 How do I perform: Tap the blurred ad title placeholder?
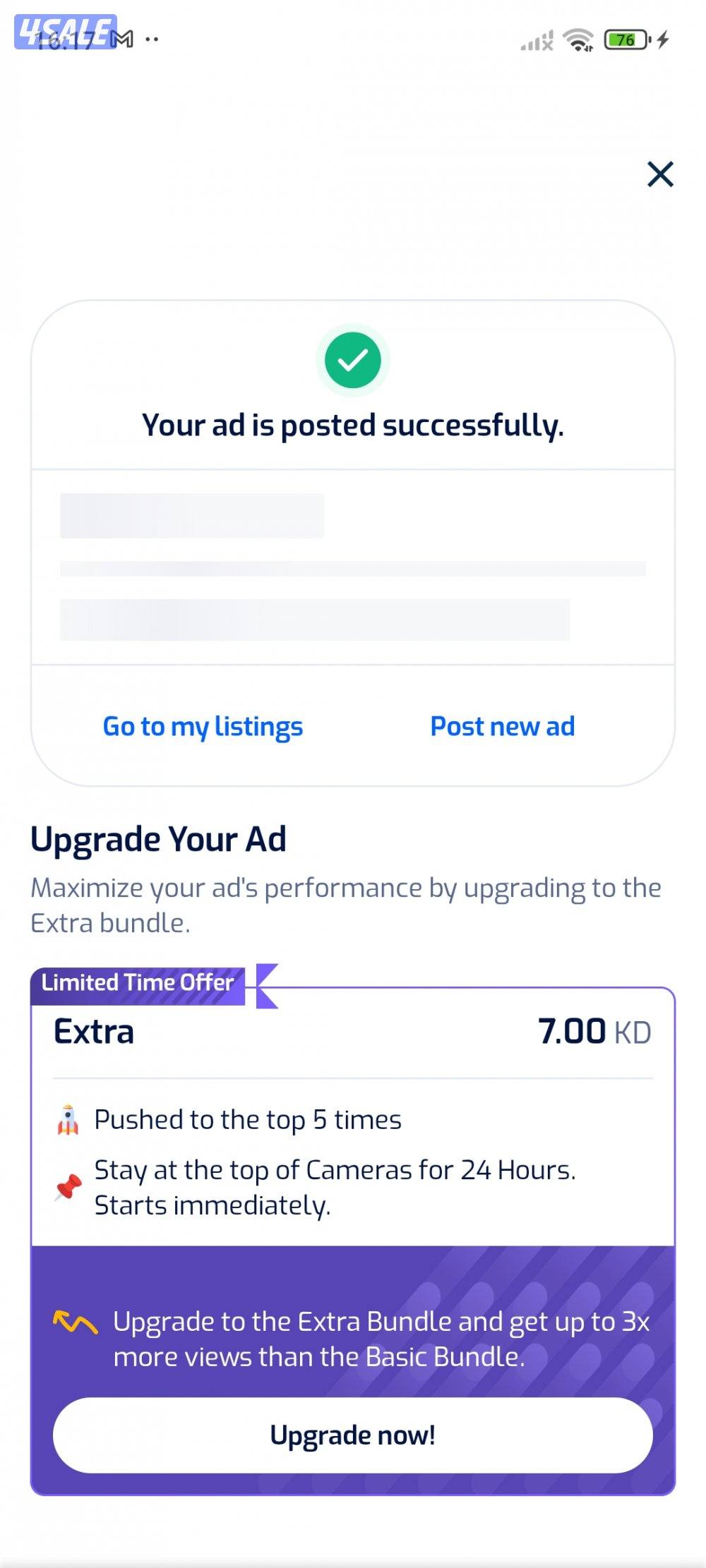tap(192, 516)
